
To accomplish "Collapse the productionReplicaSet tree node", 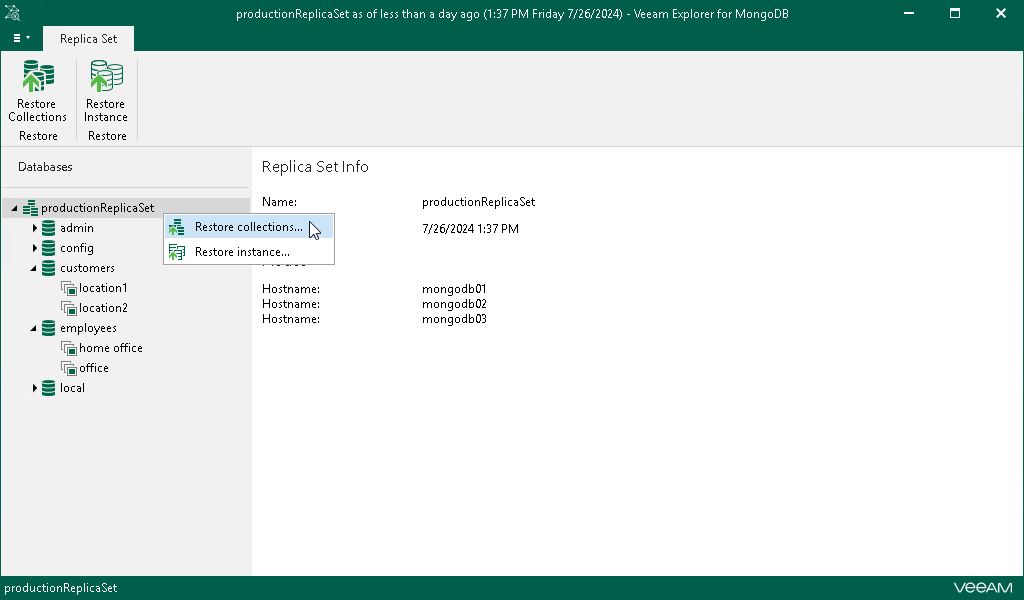I will pos(14,208).
